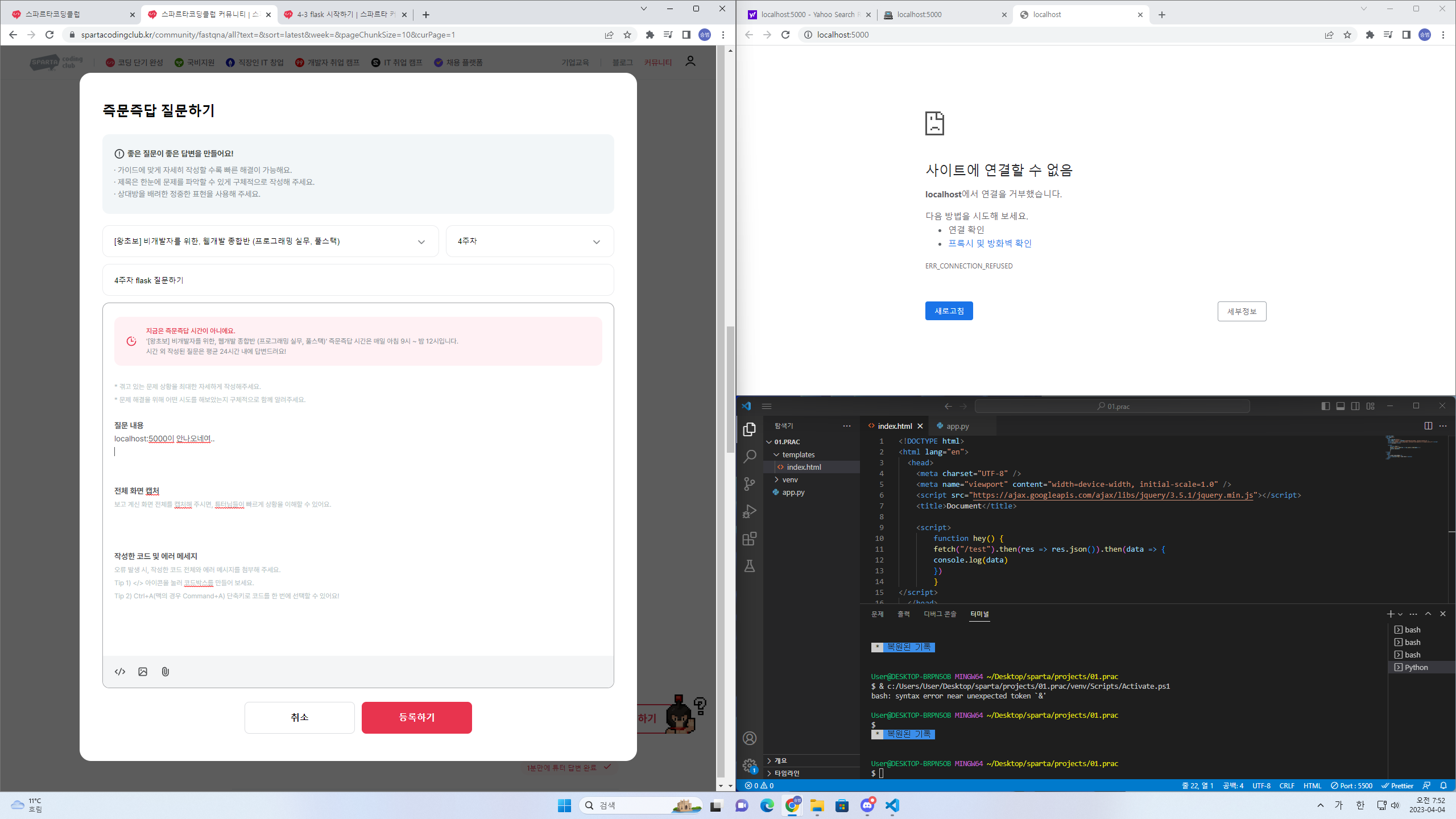Reload the localhost:5000 page
Screen dimensions: 1456x819
coord(785,35)
